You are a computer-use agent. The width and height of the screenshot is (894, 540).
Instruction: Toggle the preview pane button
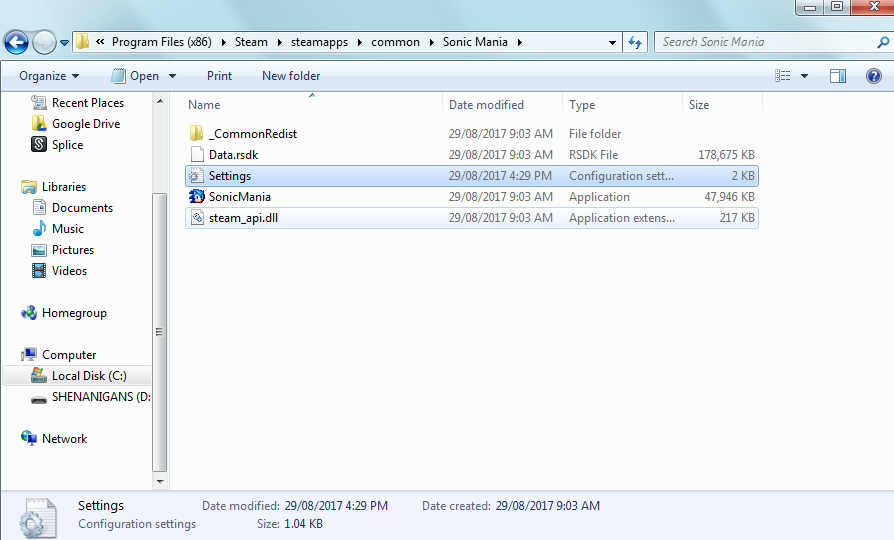pos(838,76)
